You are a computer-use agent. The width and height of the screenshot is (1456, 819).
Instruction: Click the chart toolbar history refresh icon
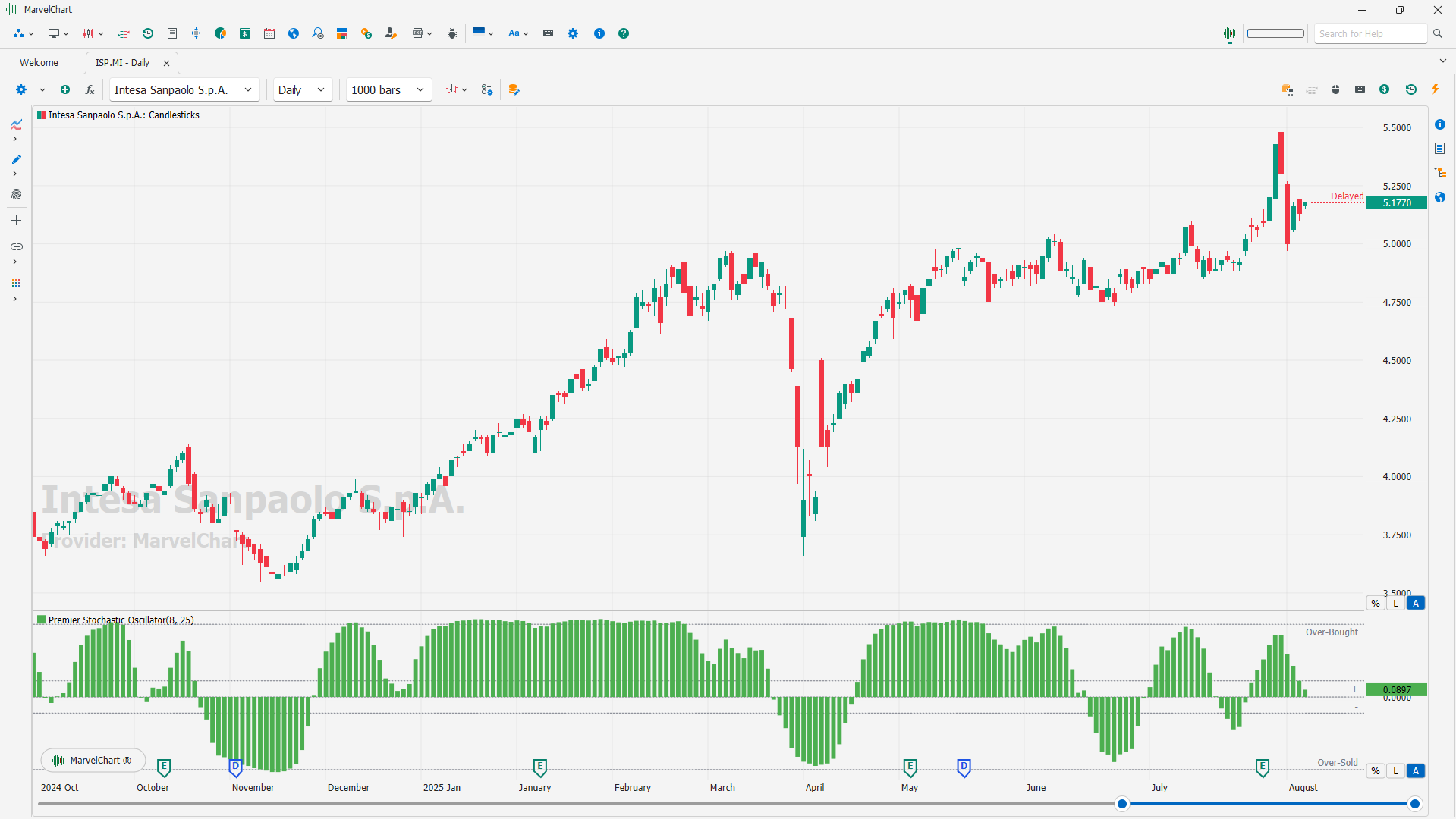click(x=1411, y=89)
